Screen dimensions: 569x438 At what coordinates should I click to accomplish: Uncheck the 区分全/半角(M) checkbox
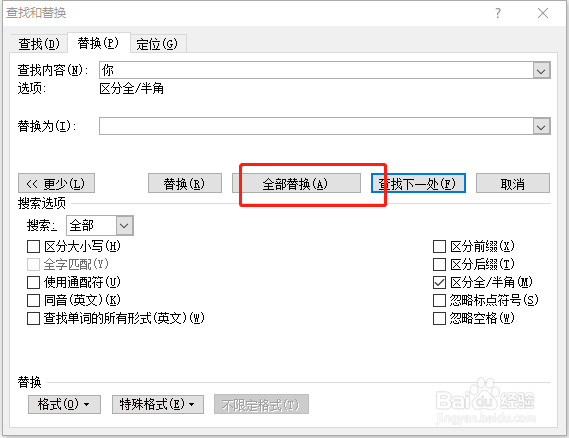click(439, 282)
